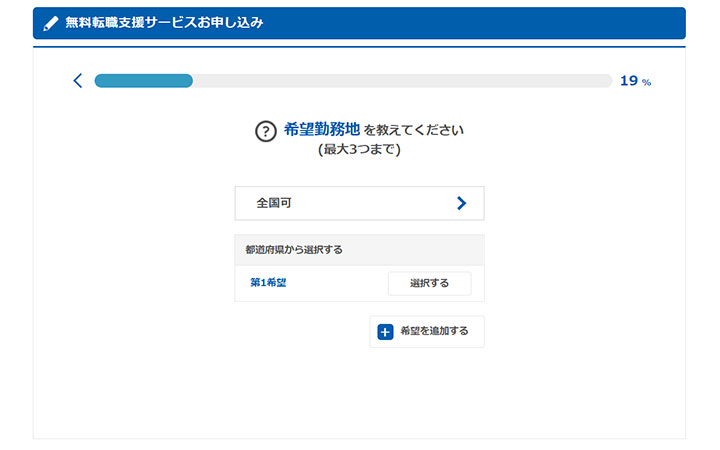
Task: Click the 希望勤務地 heading text
Action: click(x=321, y=130)
